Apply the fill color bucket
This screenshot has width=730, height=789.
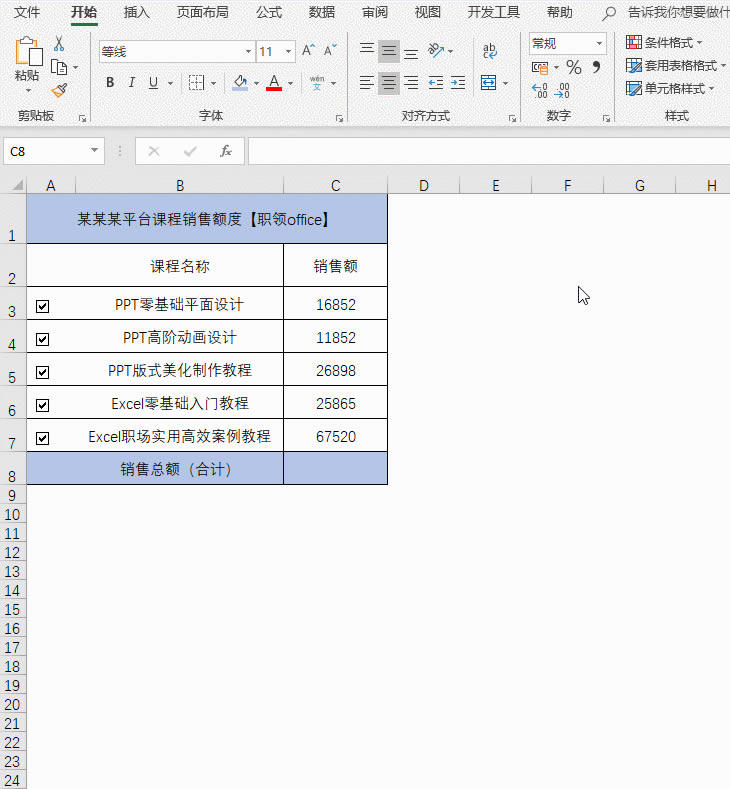tap(240, 83)
